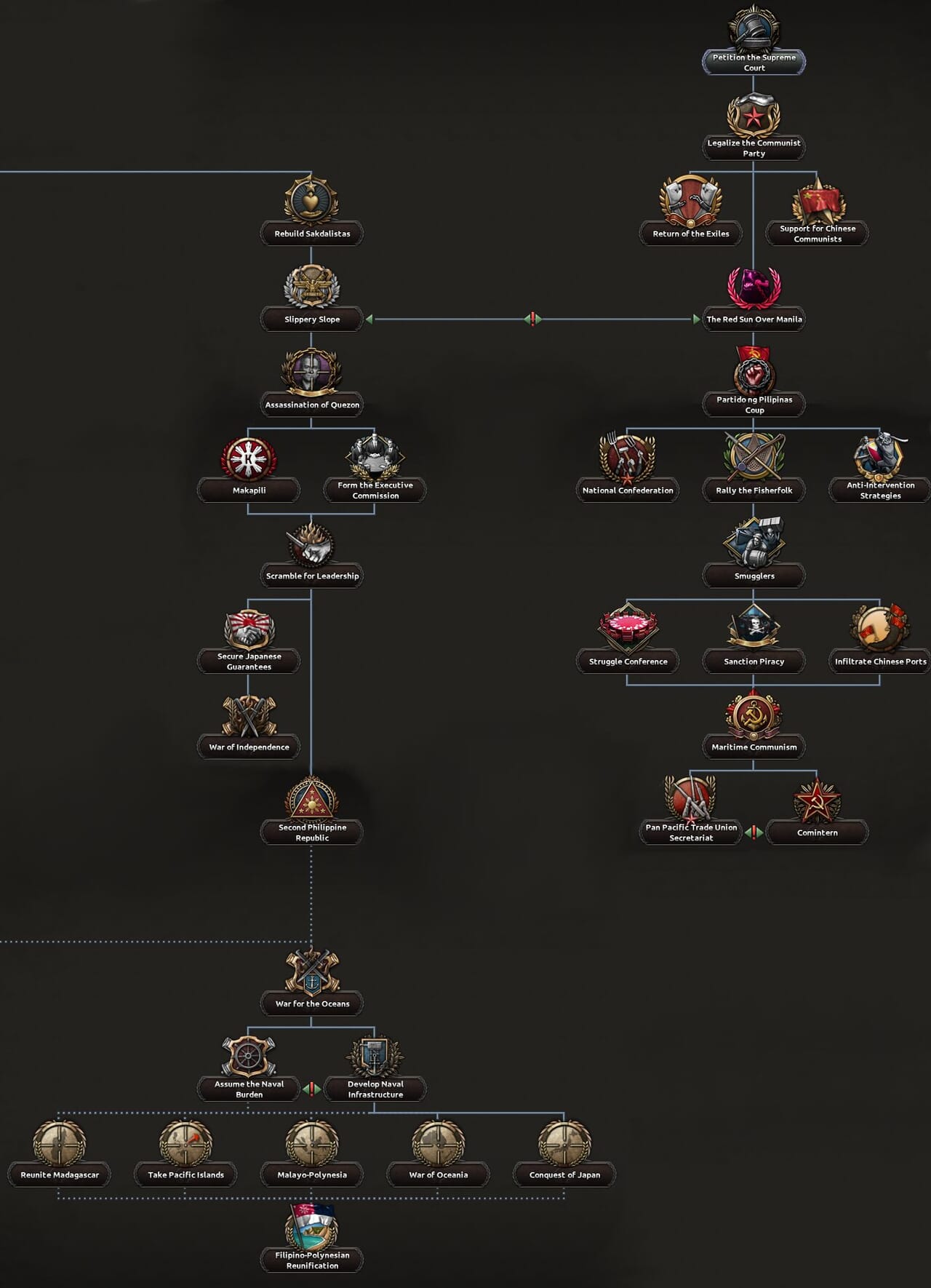Click exclusivity marker beside Assume the Naval Burden
The width and height of the screenshot is (931, 1288).
point(312,1089)
